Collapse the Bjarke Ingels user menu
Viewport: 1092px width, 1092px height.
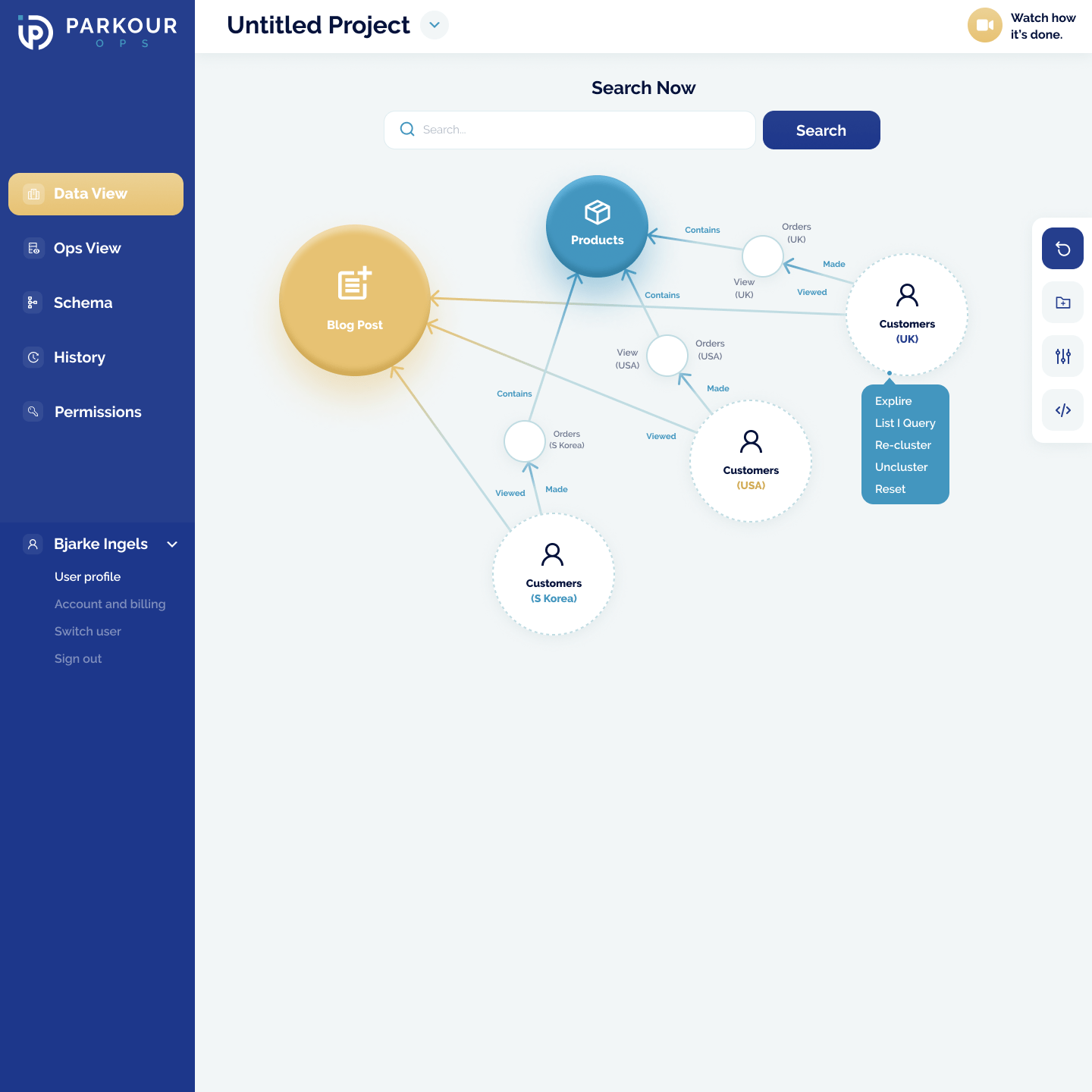click(x=172, y=544)
